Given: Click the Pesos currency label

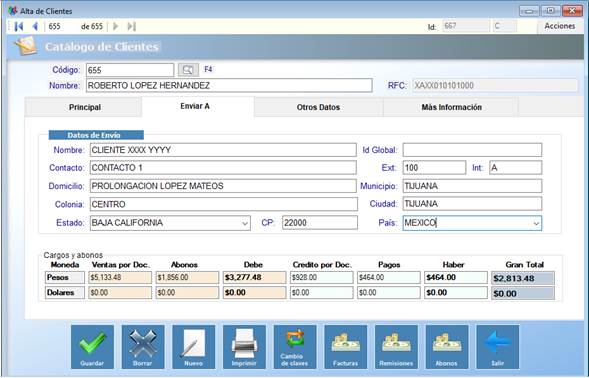Looking at the screenshot, I should (x=65, y=278).
